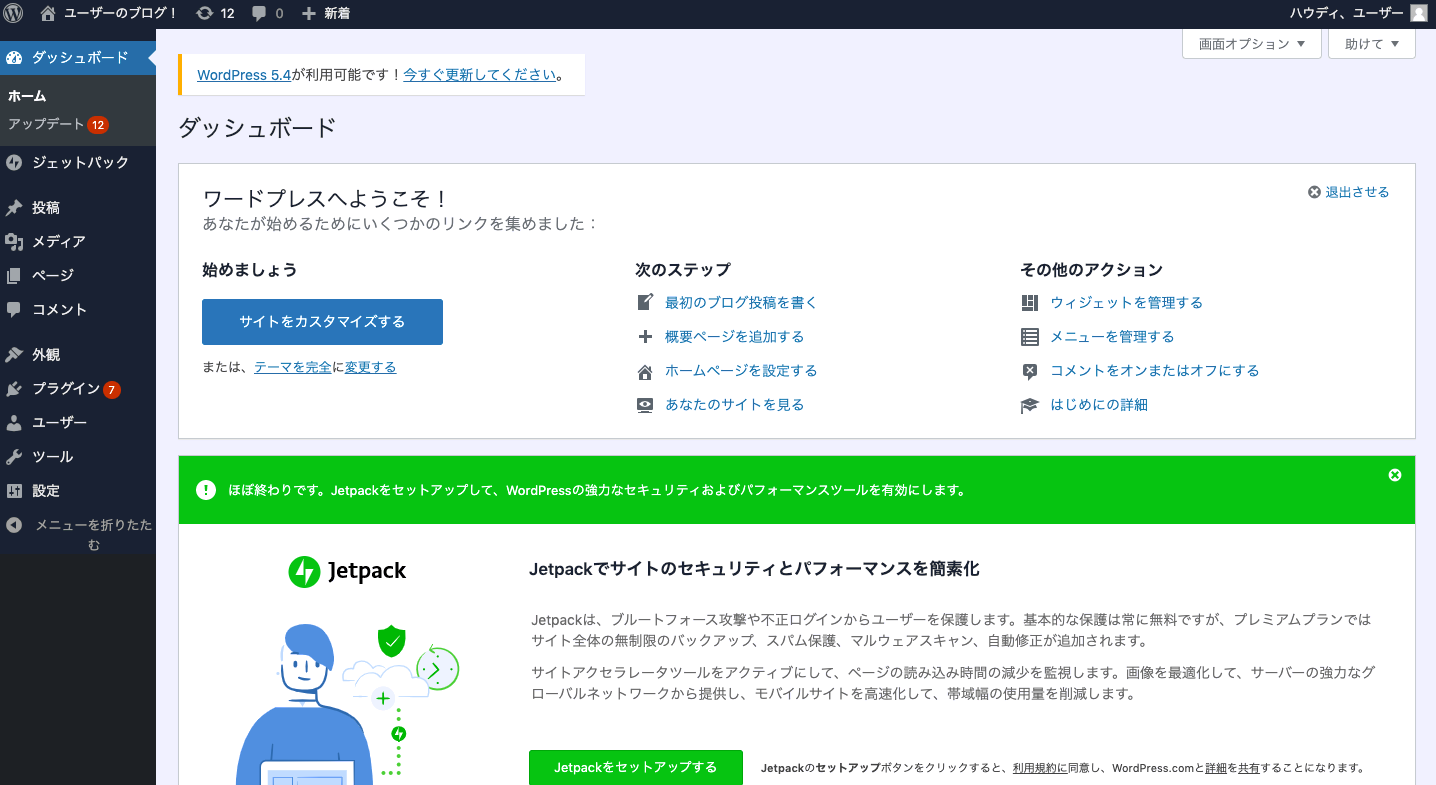Click the ユーザー person icon
1436x785 pixels.
14,423
